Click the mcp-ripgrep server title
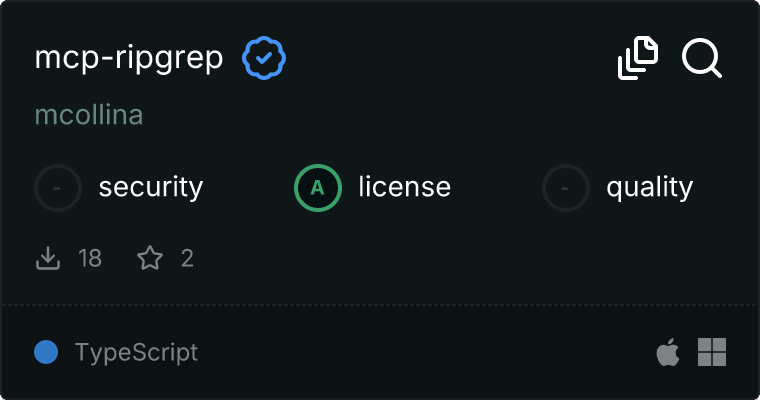The width and height of the screenshot is (760, 400). [x=129, y=59]
